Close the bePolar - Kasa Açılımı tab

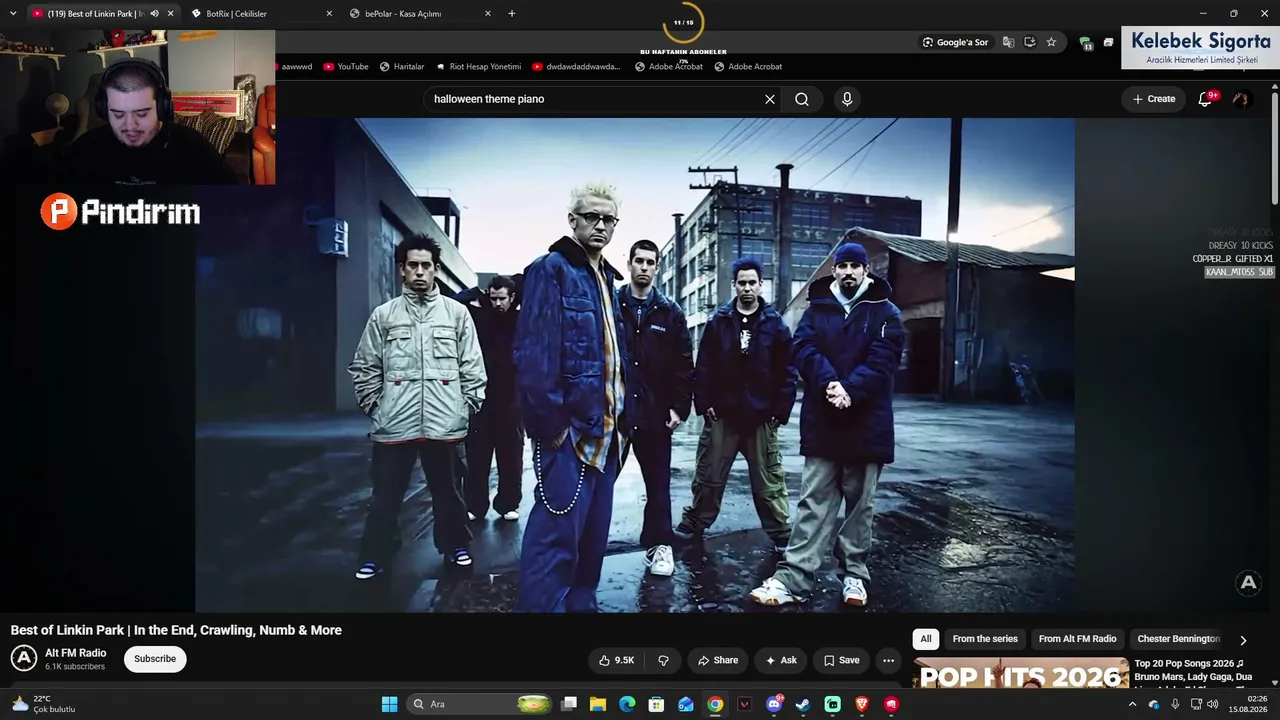click(488, 14)
